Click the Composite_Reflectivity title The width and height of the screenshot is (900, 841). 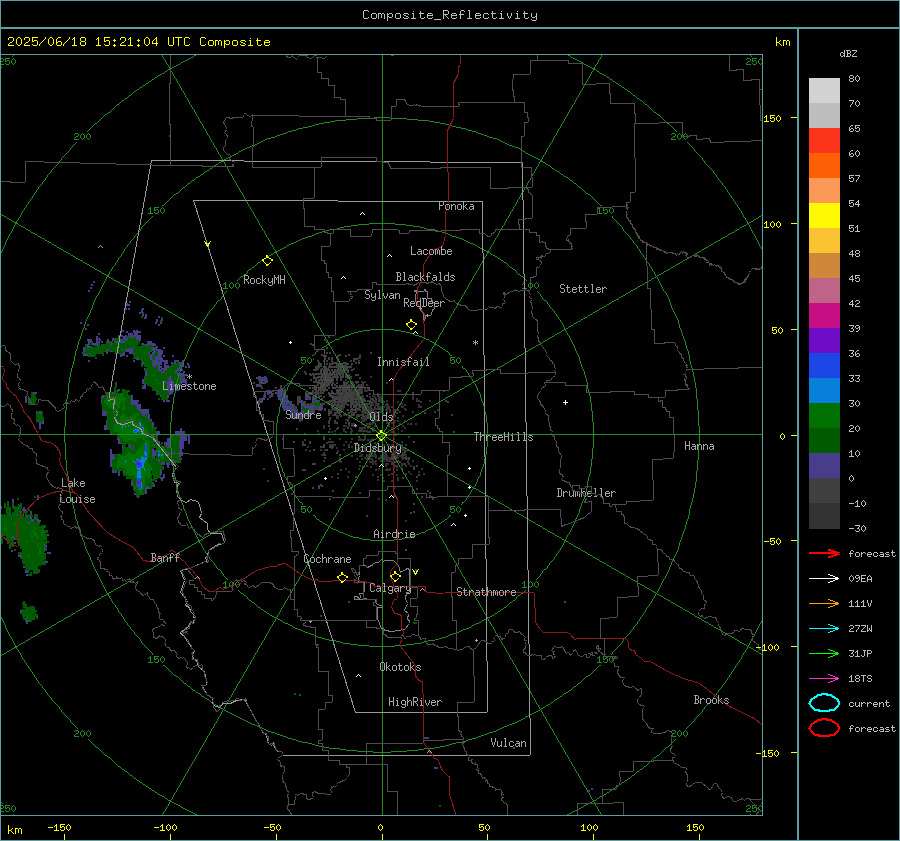[x=450, y=15]
